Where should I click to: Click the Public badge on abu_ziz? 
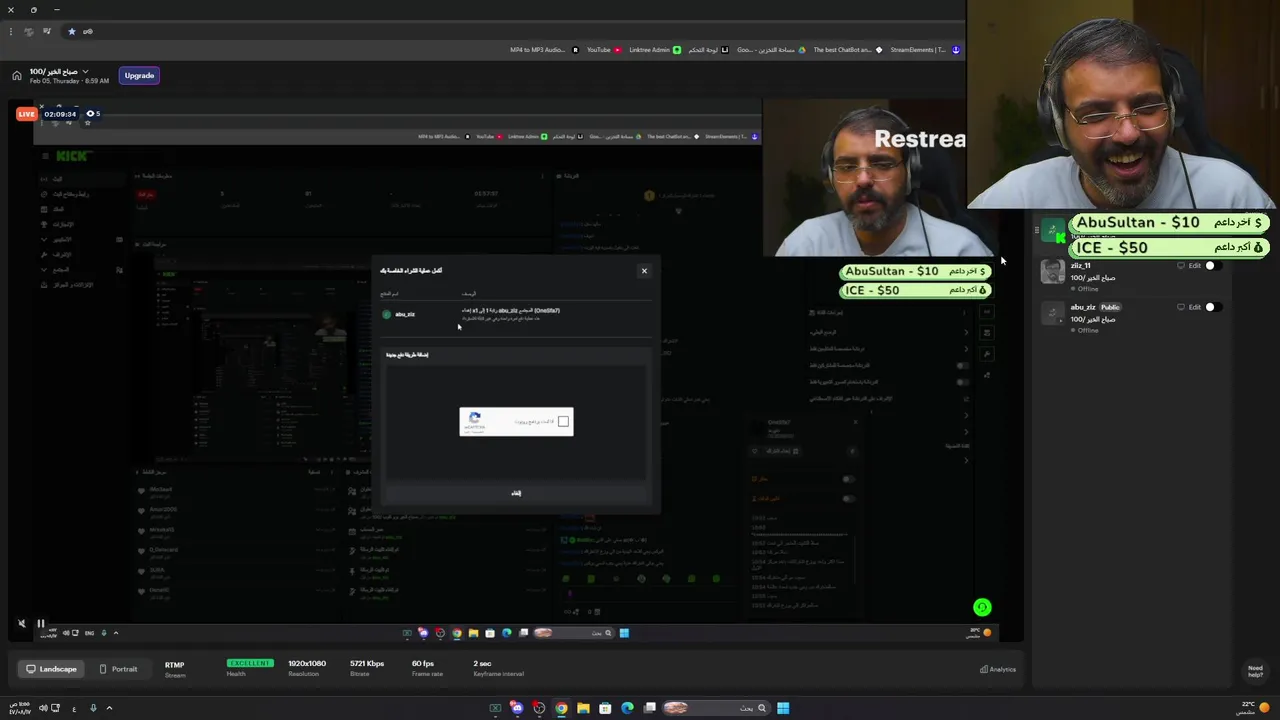pos(1110,307)
